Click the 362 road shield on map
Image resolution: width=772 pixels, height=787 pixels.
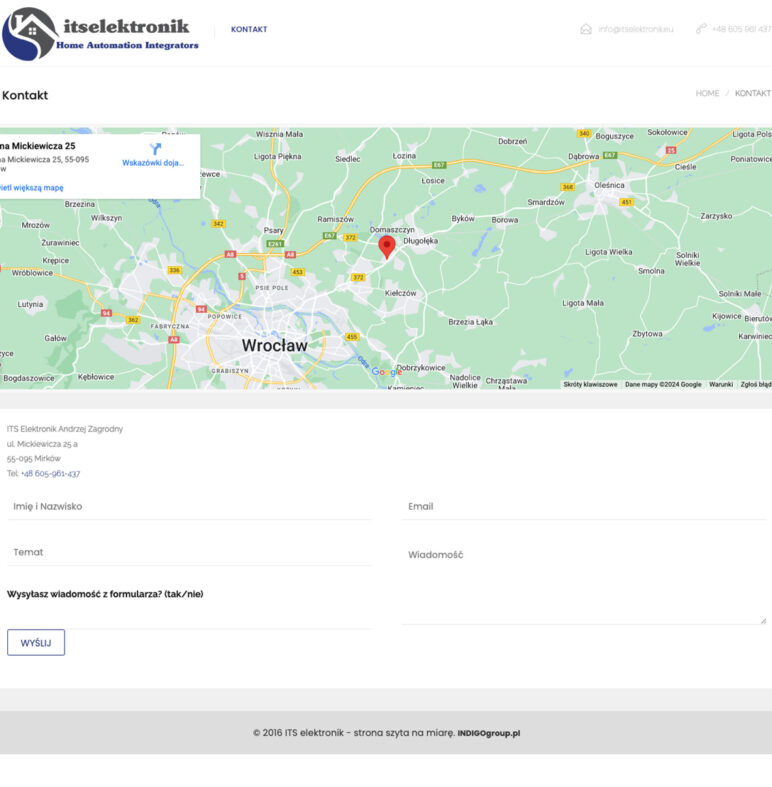pyautogui.click(x=133, y=320)
